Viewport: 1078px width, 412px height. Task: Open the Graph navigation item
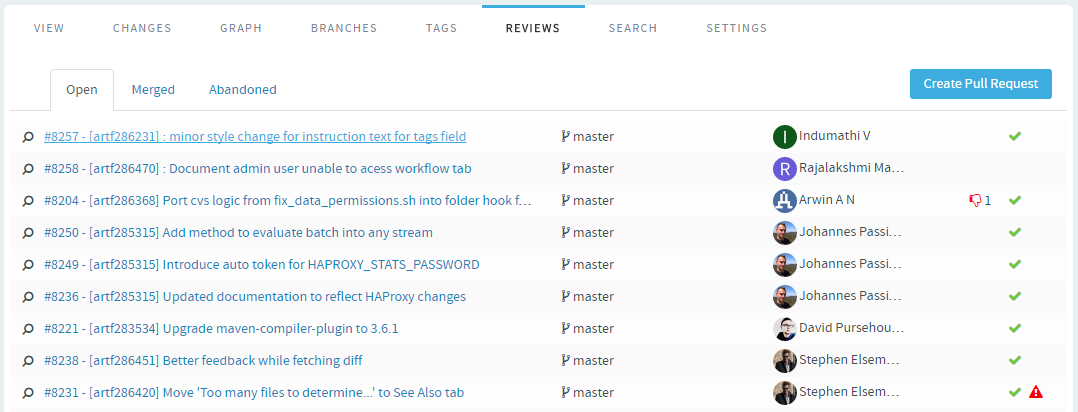click(241, 28)
